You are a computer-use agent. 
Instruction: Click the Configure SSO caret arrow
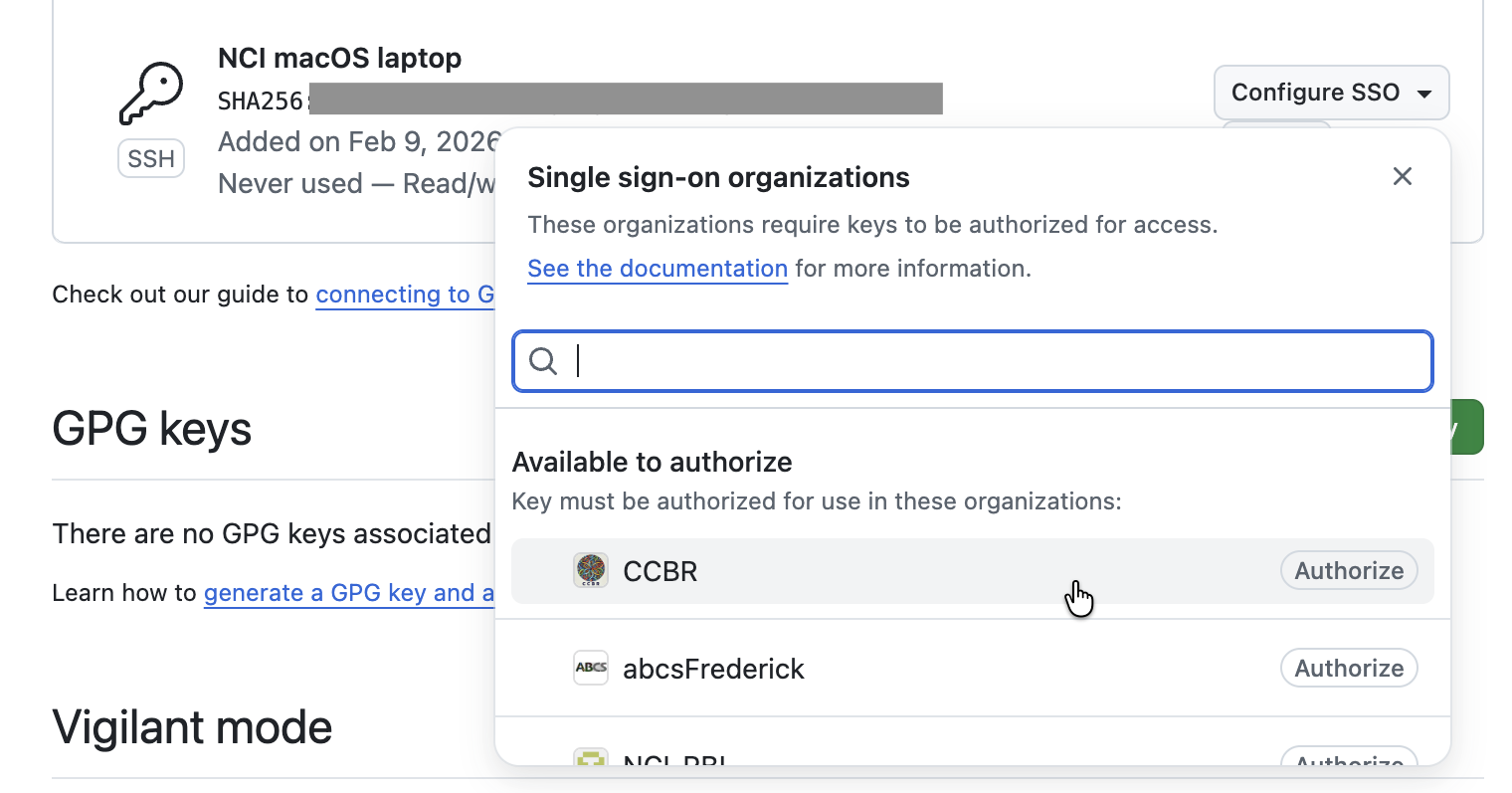1424,94
